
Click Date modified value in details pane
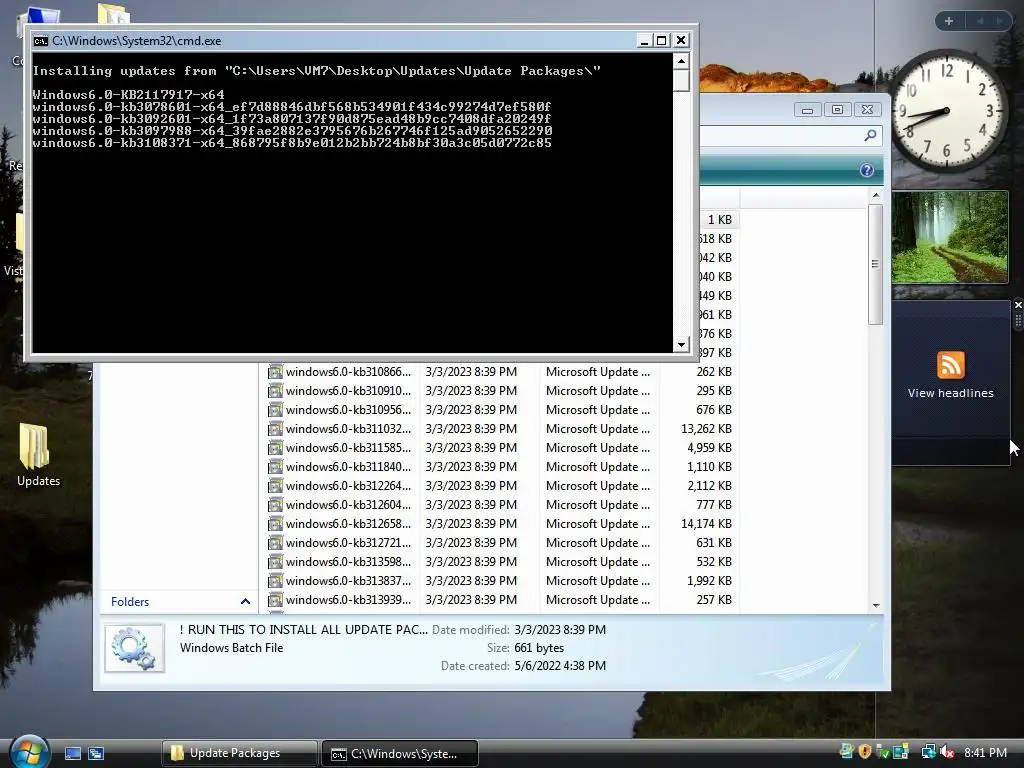point(560,630)
